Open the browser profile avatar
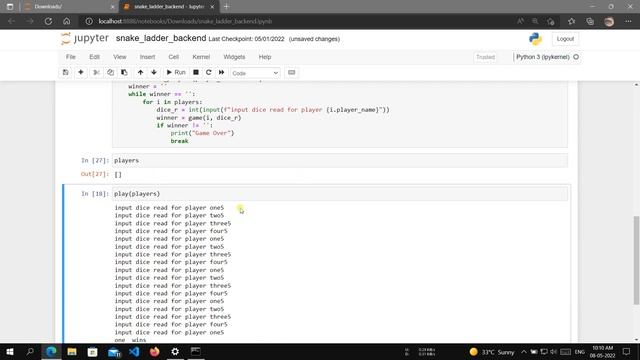Screen dimensions: 640x360 609,21
